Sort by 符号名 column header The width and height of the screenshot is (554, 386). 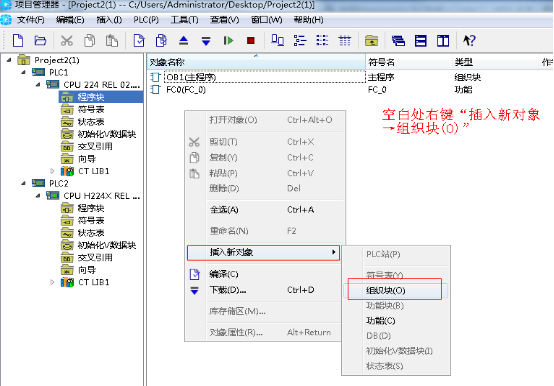click(x=409, y=63)
